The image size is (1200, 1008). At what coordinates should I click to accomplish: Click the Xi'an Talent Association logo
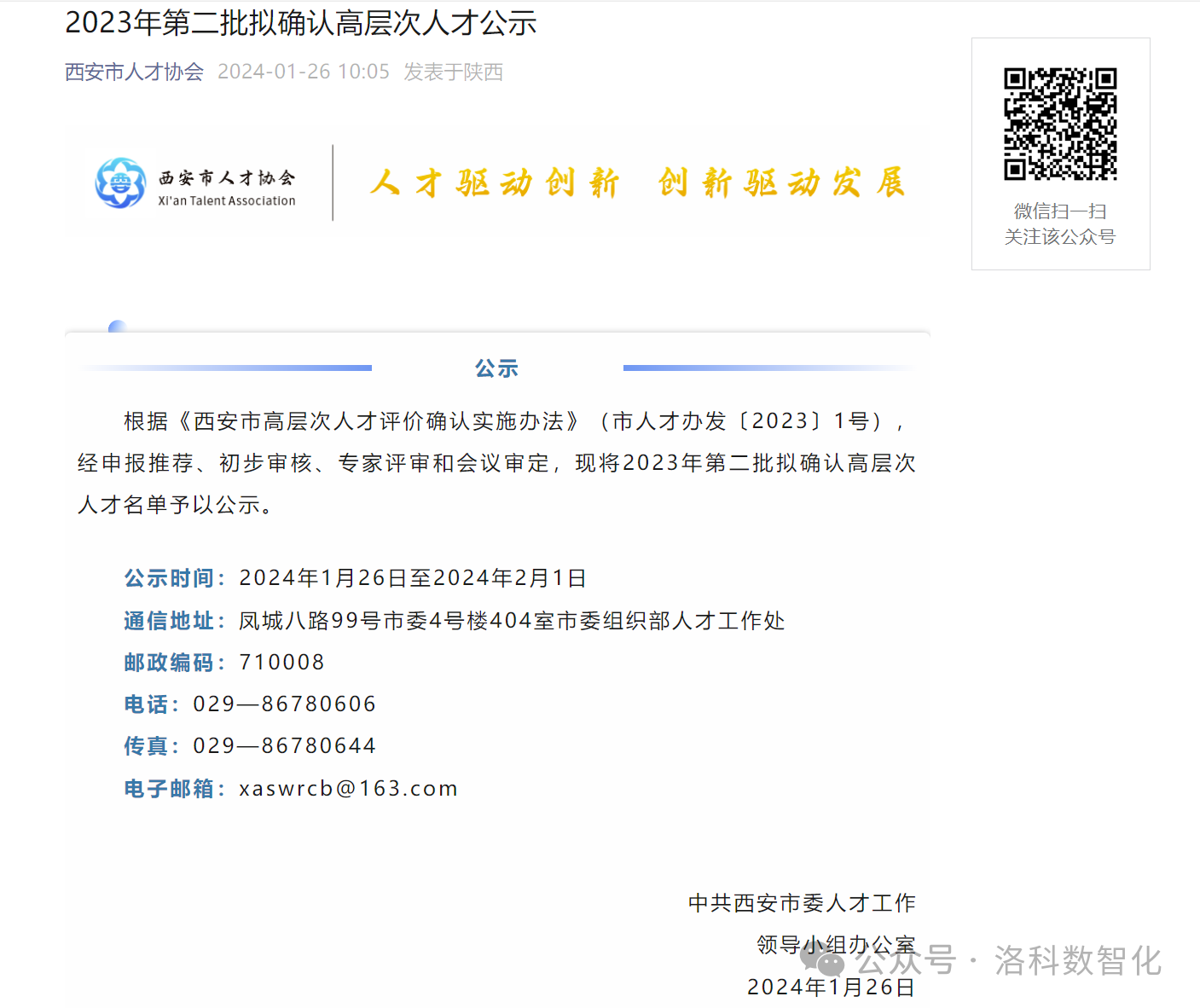pos(195,182)
